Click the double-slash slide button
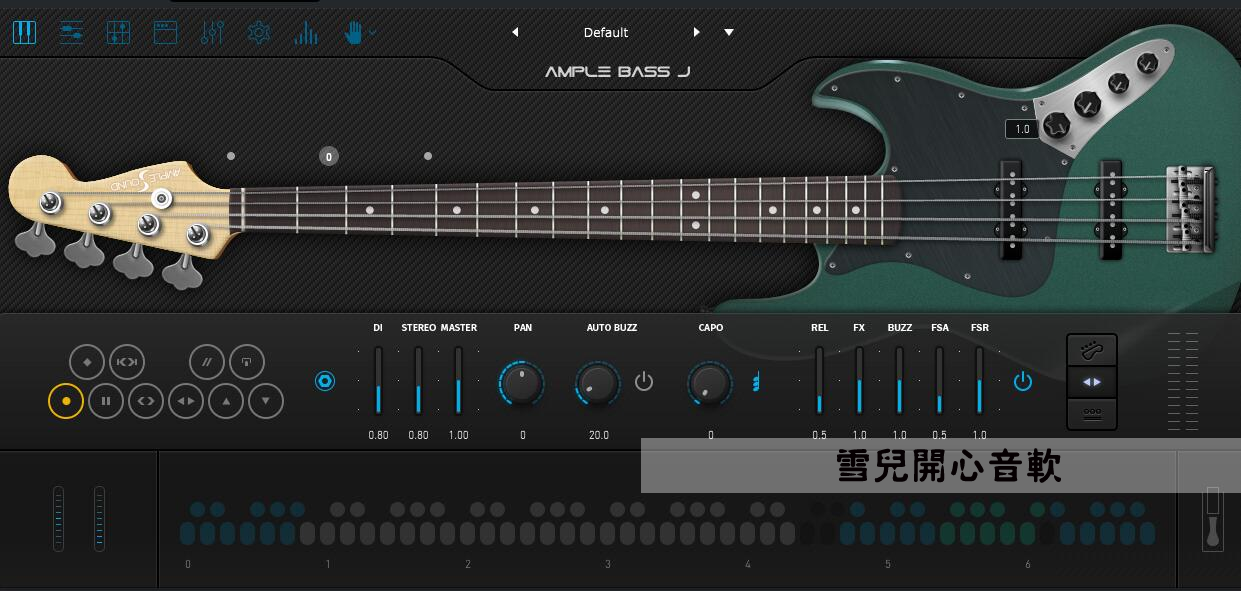 click(x=207, y=361)
